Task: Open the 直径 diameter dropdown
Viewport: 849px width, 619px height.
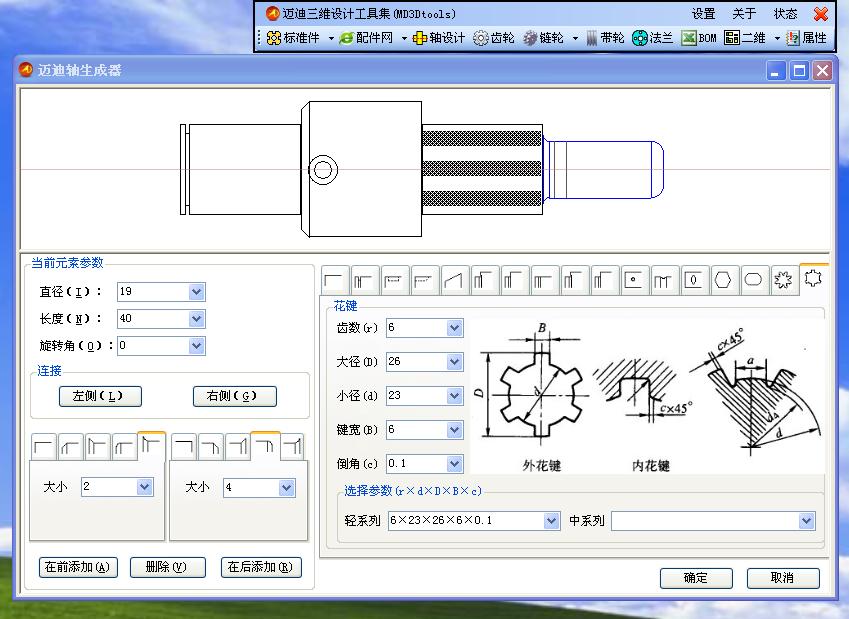Action: [x=197, y=292]
